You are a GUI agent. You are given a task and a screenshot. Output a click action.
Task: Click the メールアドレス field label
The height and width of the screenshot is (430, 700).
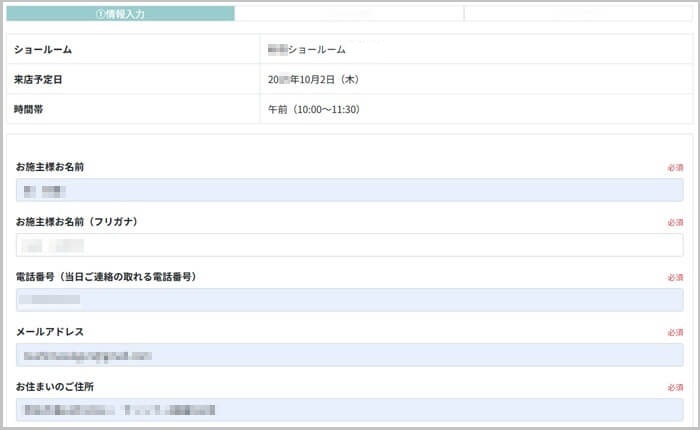[50, 332]
